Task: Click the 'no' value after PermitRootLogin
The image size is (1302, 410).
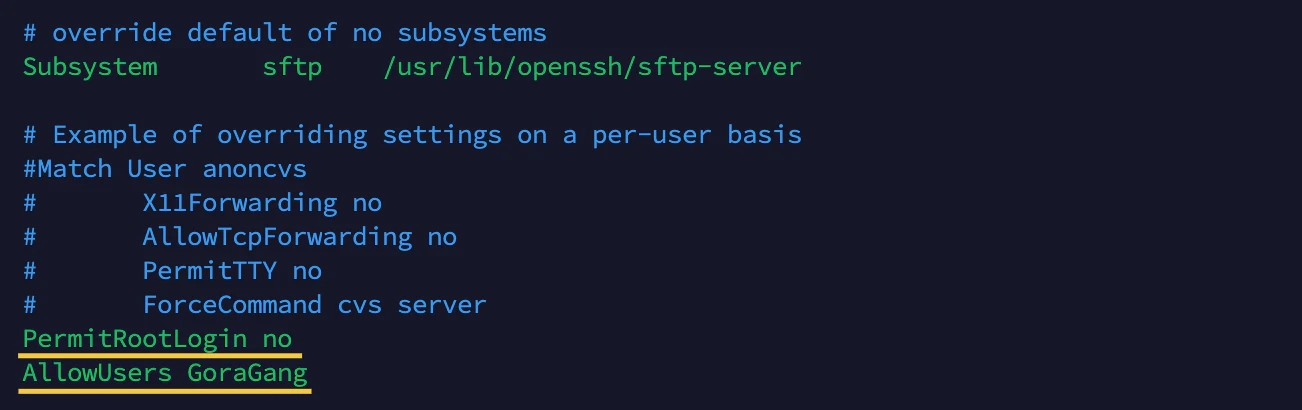Action: click(x=277, y=339)
